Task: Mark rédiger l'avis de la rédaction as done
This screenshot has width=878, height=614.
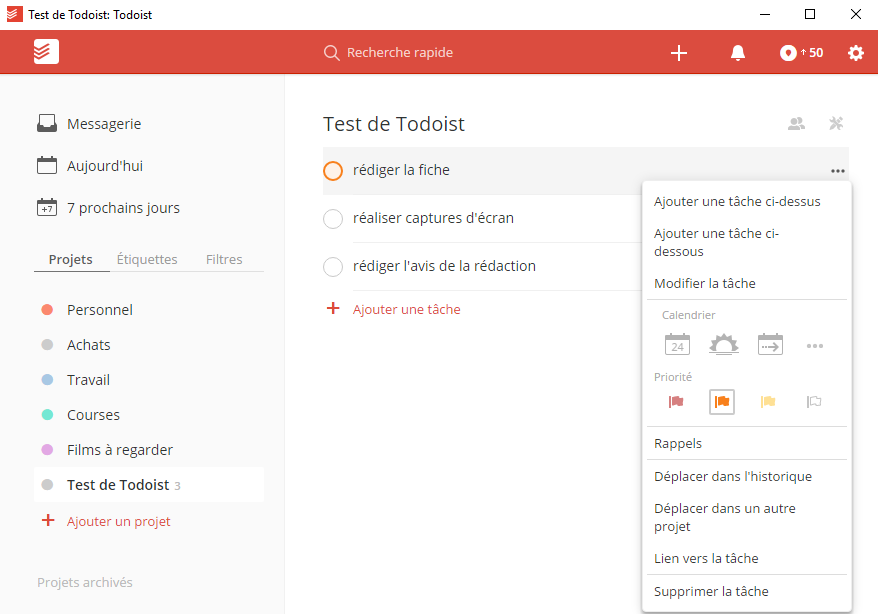Action: tap(333, 267)
